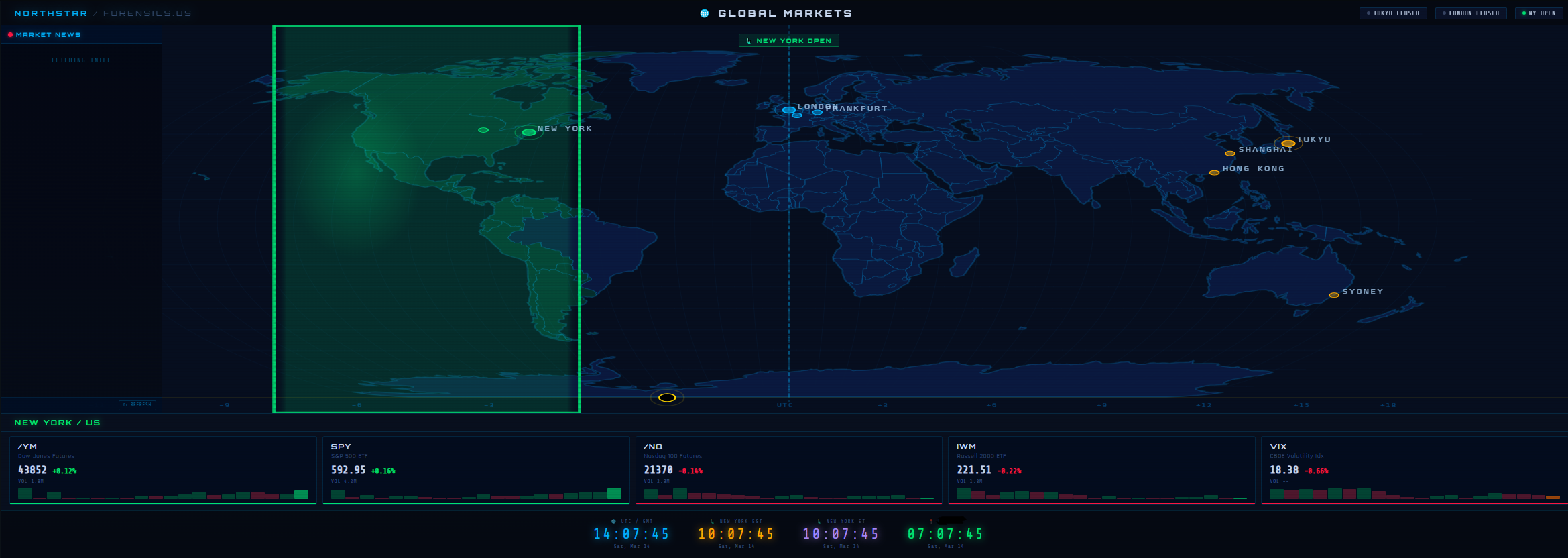Click the icon beside New York EST clock

(x=712, y=521)
